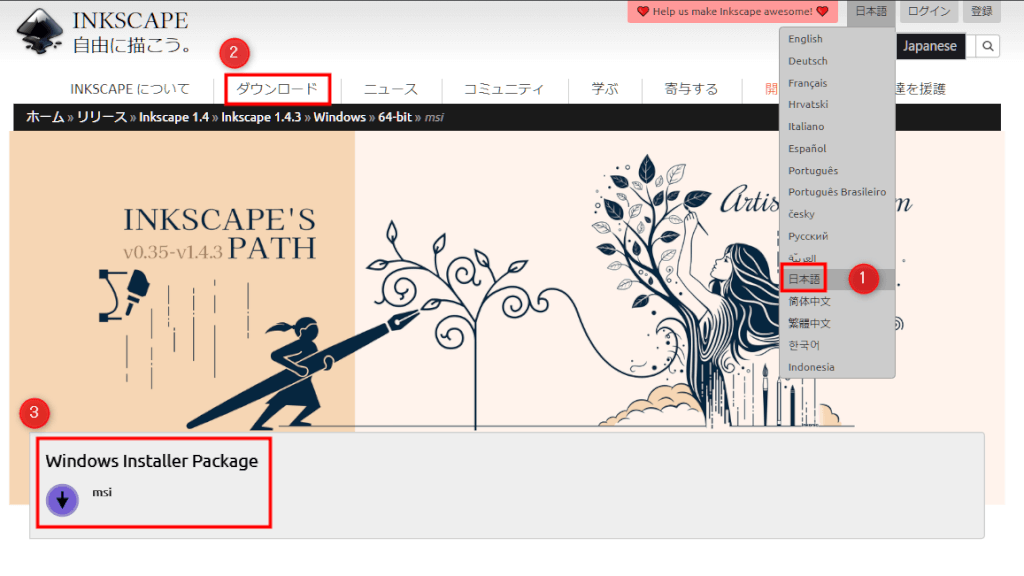Choose Deutsch in the language list

[807, 61]
